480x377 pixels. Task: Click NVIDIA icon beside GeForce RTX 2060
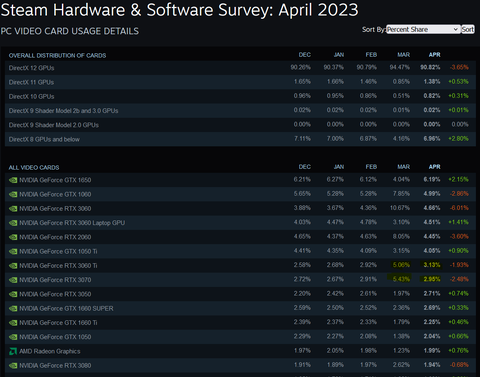click(x=13, y=237)
